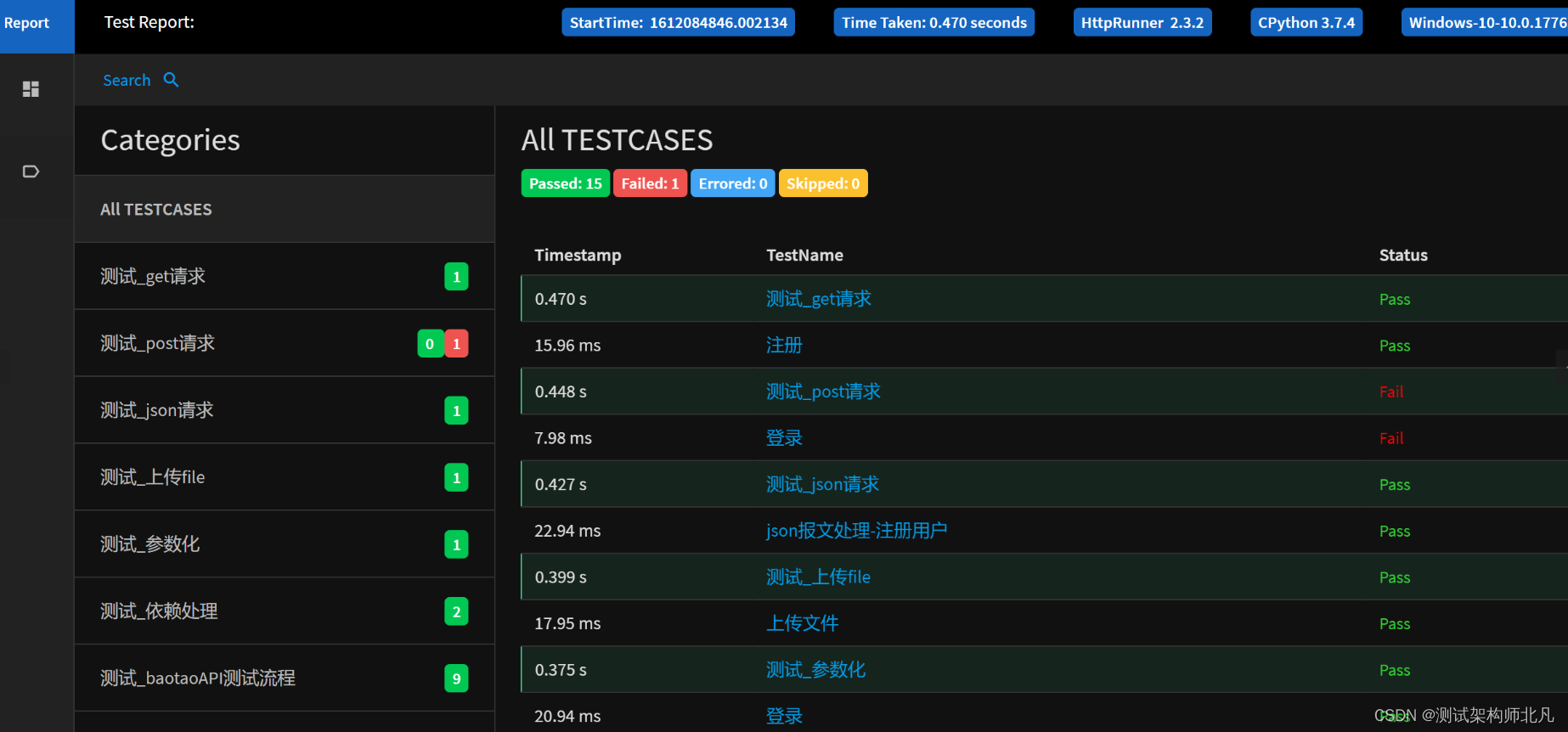Open the 测试_上传file link in the test table
The height and width of the screenshot is (732, 1568).
[x=818, y=577]
